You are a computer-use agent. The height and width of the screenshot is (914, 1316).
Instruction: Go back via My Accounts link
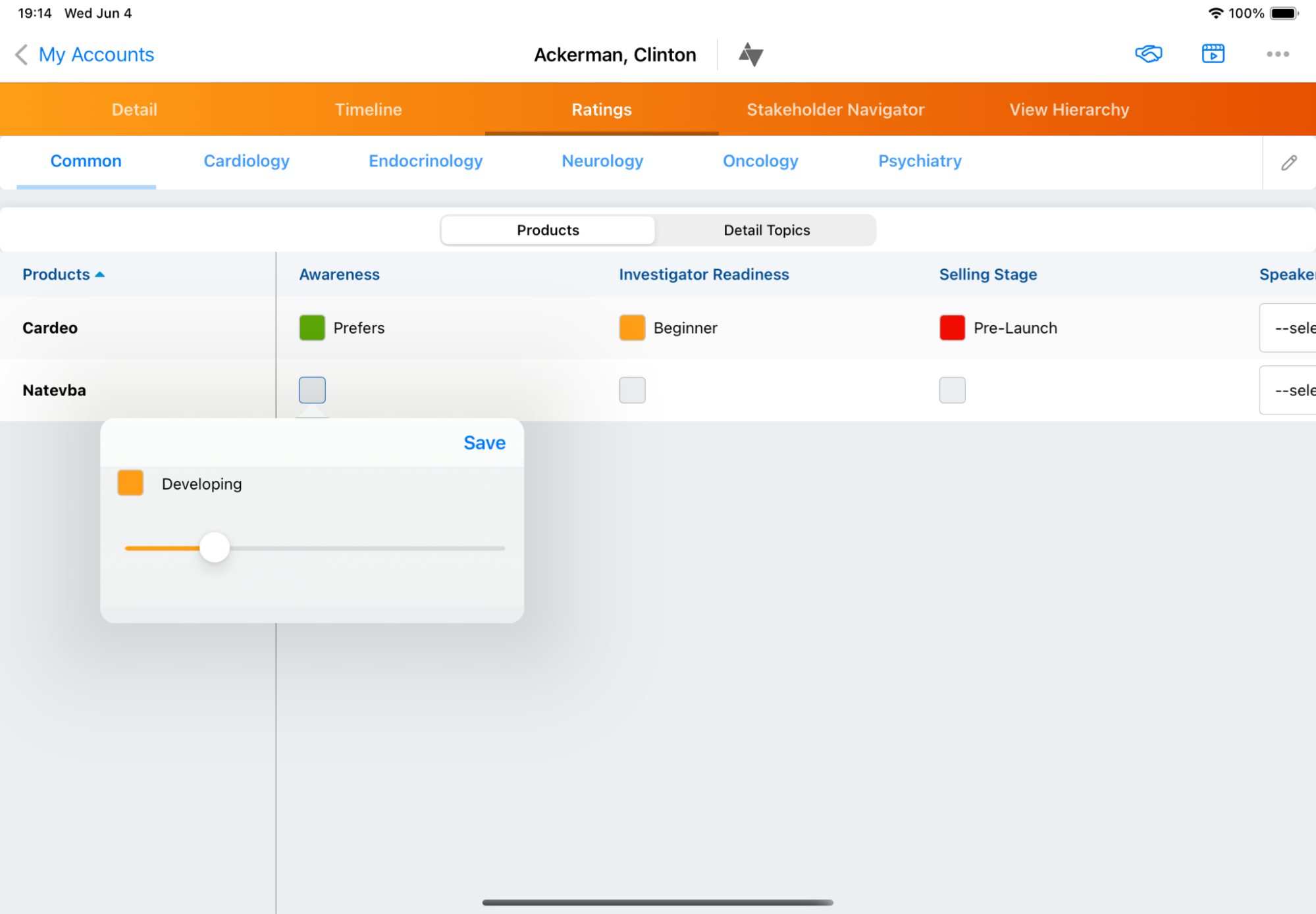pos(96,55)
